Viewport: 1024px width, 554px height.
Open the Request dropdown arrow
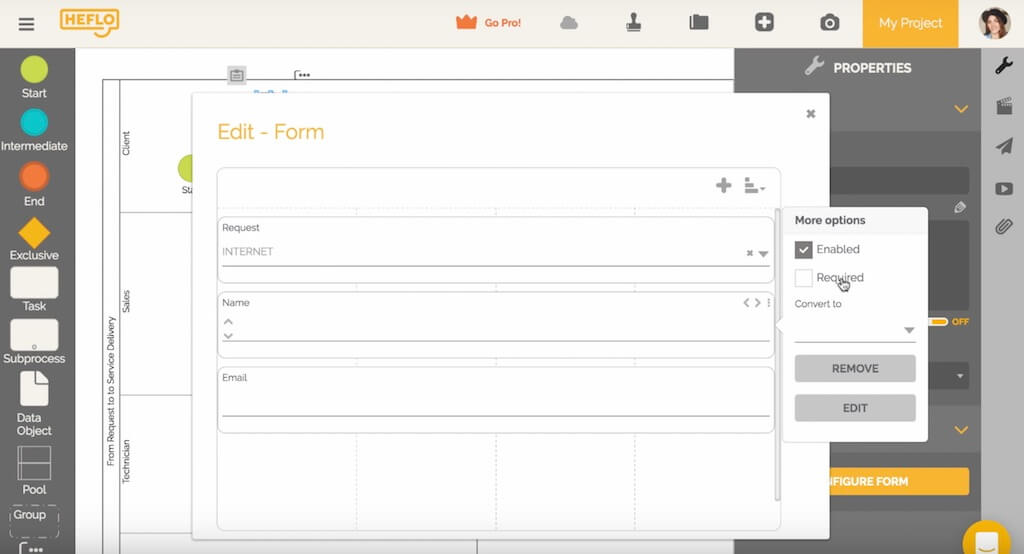(763, 253)
